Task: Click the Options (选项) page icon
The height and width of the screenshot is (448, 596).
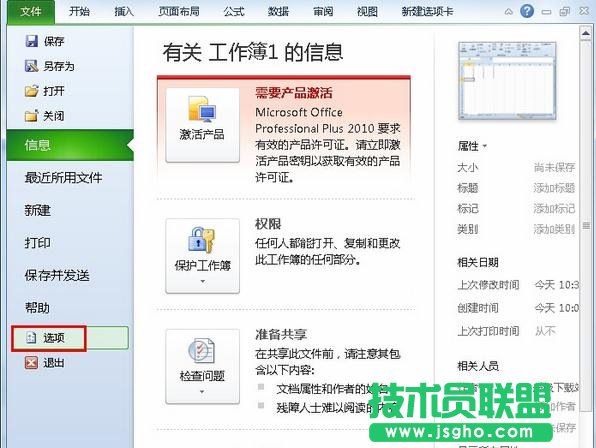Action: (31, 337)
